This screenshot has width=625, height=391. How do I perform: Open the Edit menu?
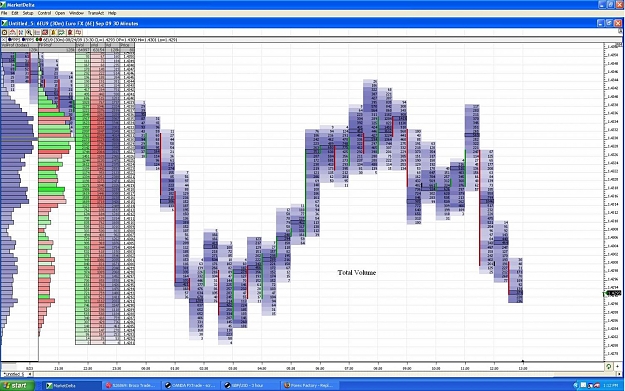point(15,13)
